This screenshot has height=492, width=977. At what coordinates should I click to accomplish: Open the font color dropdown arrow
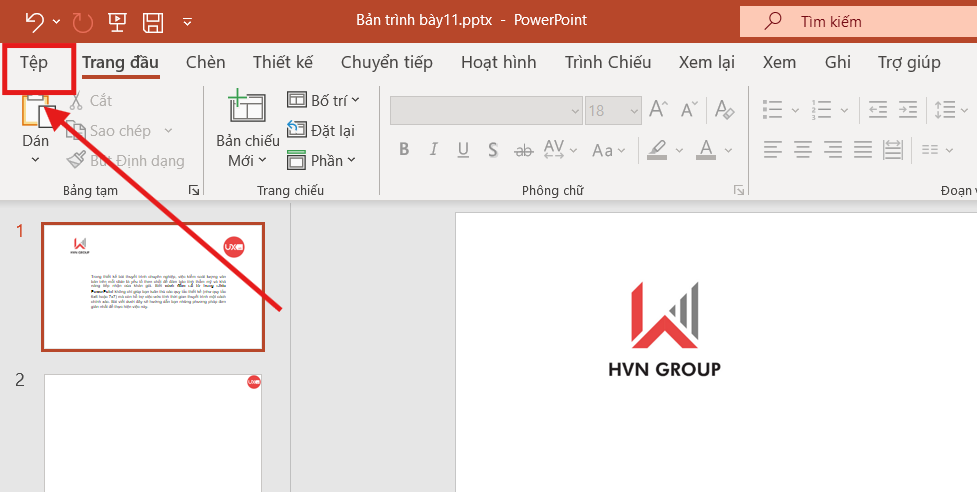pyautogui.click(x=728, y=150)
